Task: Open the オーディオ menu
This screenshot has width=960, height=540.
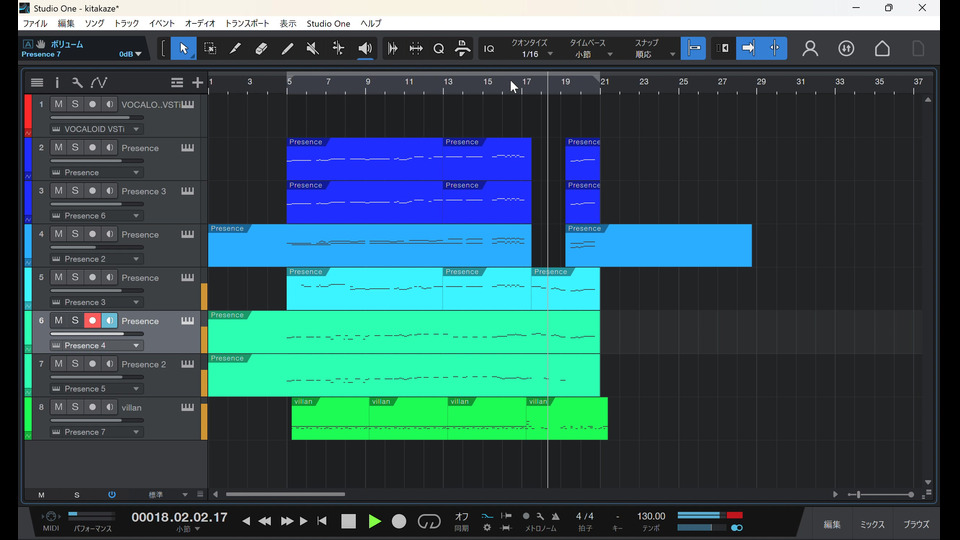Action: click(200, 23)
